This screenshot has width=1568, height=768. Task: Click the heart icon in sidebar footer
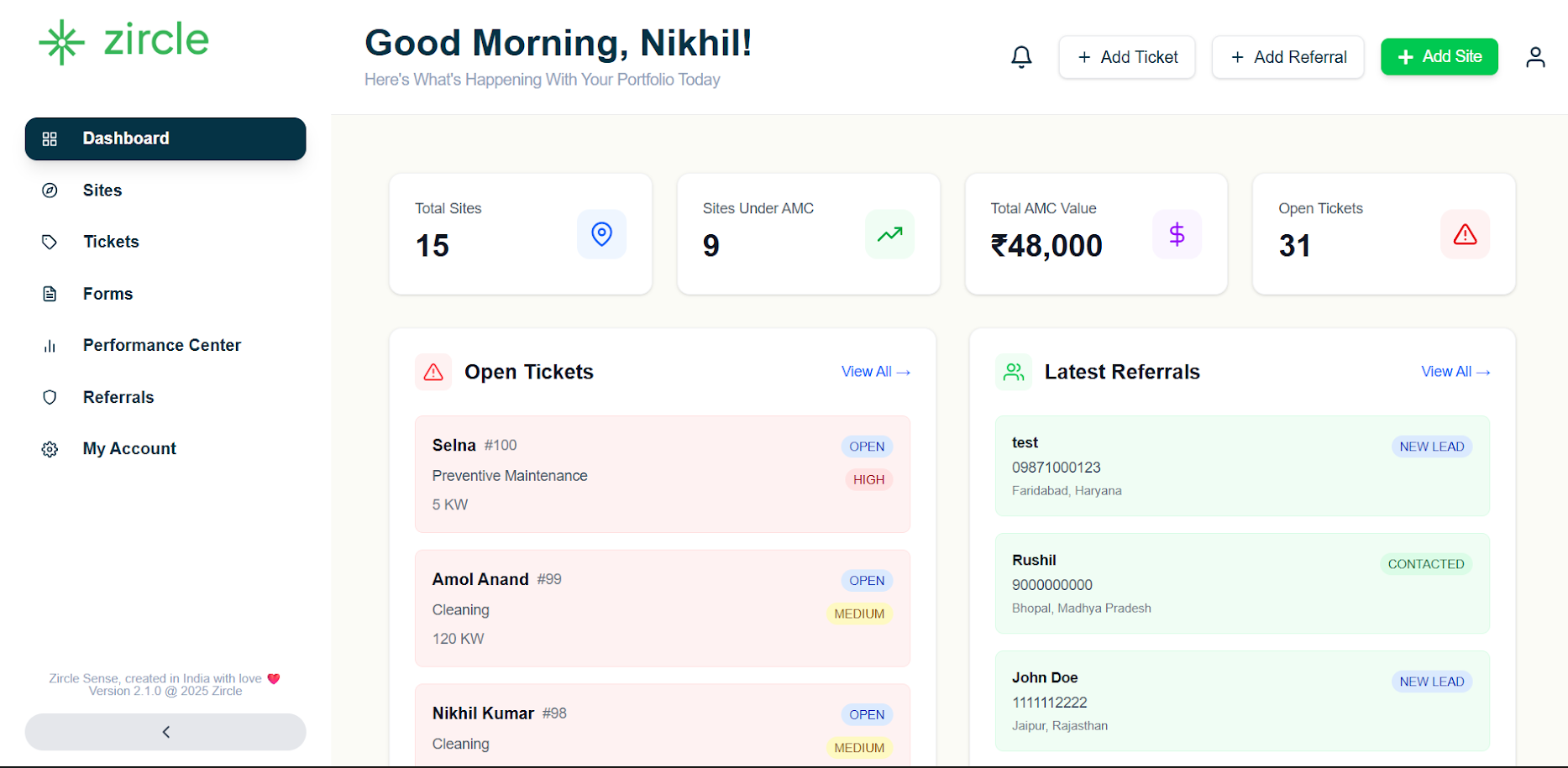coord(273,678)
